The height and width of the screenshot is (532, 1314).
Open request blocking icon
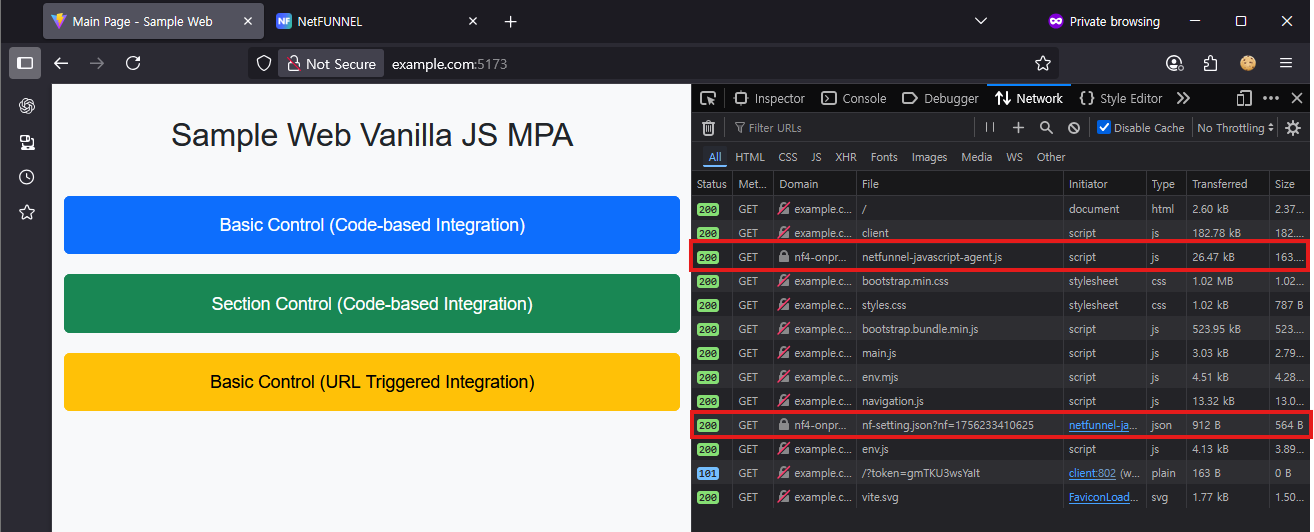click(1074, 127)
